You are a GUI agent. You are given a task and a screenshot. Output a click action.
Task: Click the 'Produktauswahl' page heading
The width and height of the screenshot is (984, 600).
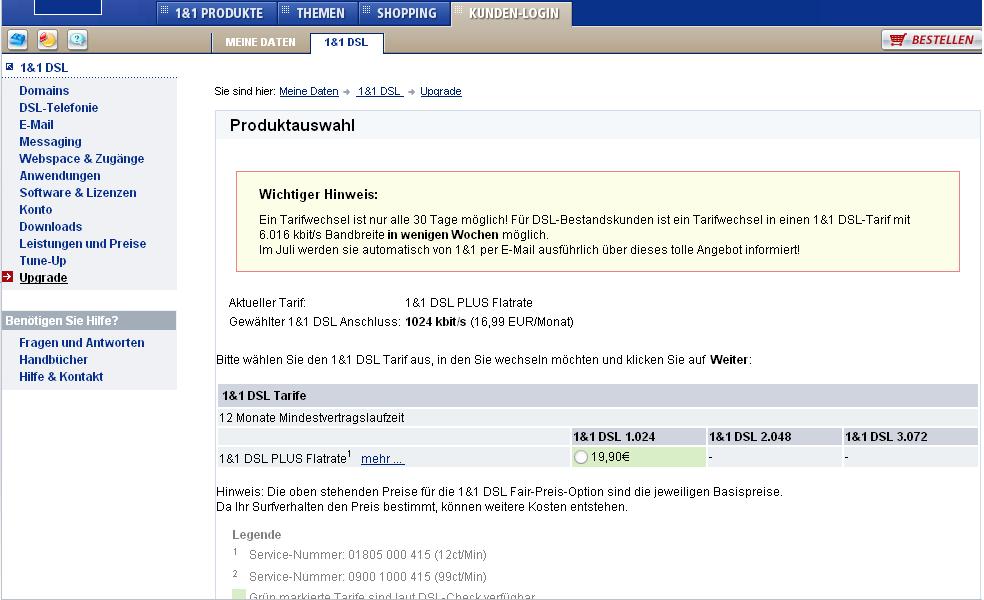pyautogui.click(x=292, y=125)
